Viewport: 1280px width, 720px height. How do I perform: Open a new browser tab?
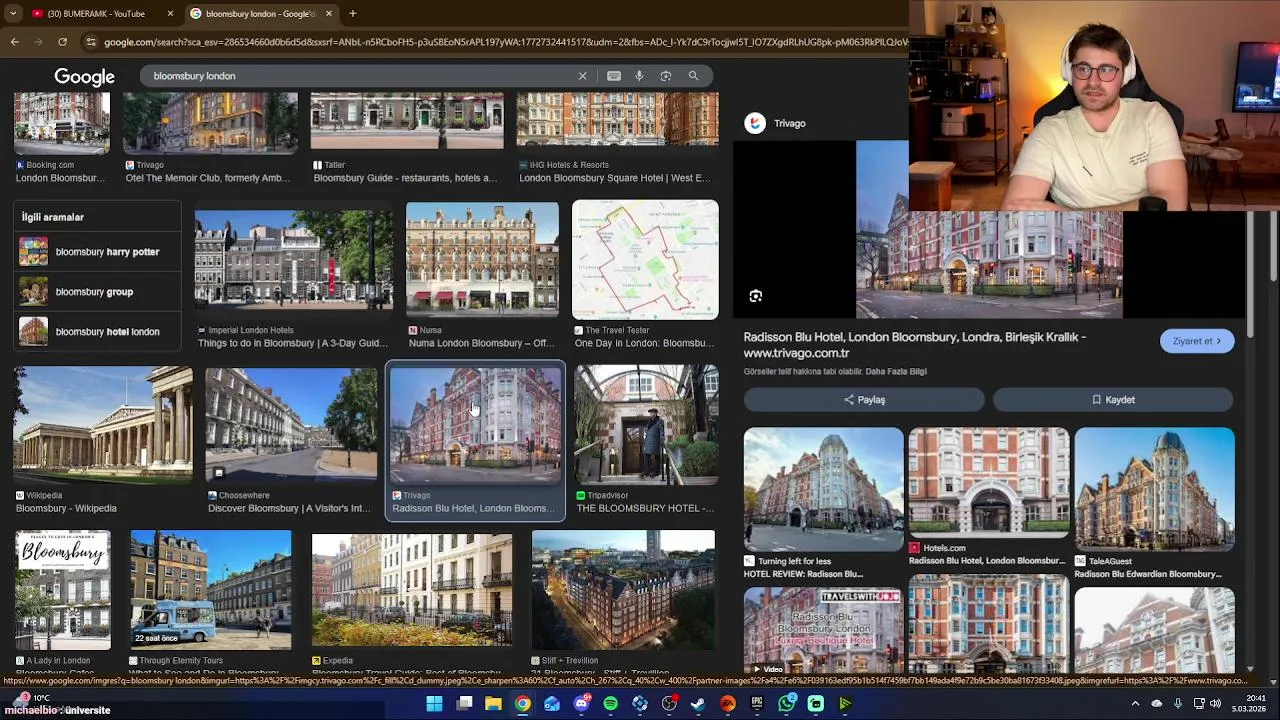(352, 13)
